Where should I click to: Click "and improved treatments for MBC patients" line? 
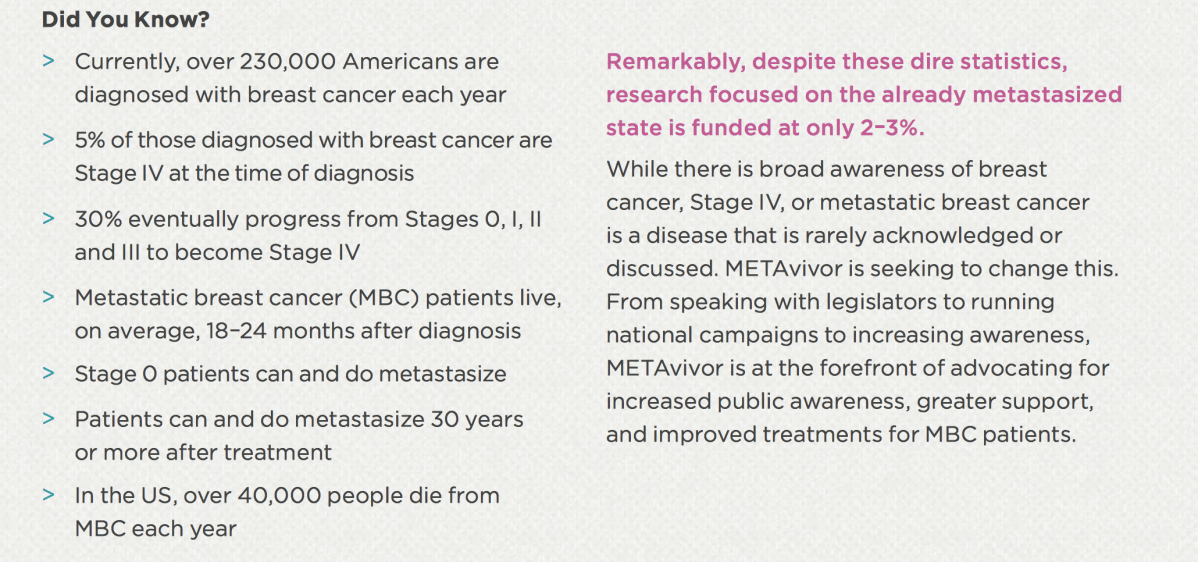click(840, 436)
